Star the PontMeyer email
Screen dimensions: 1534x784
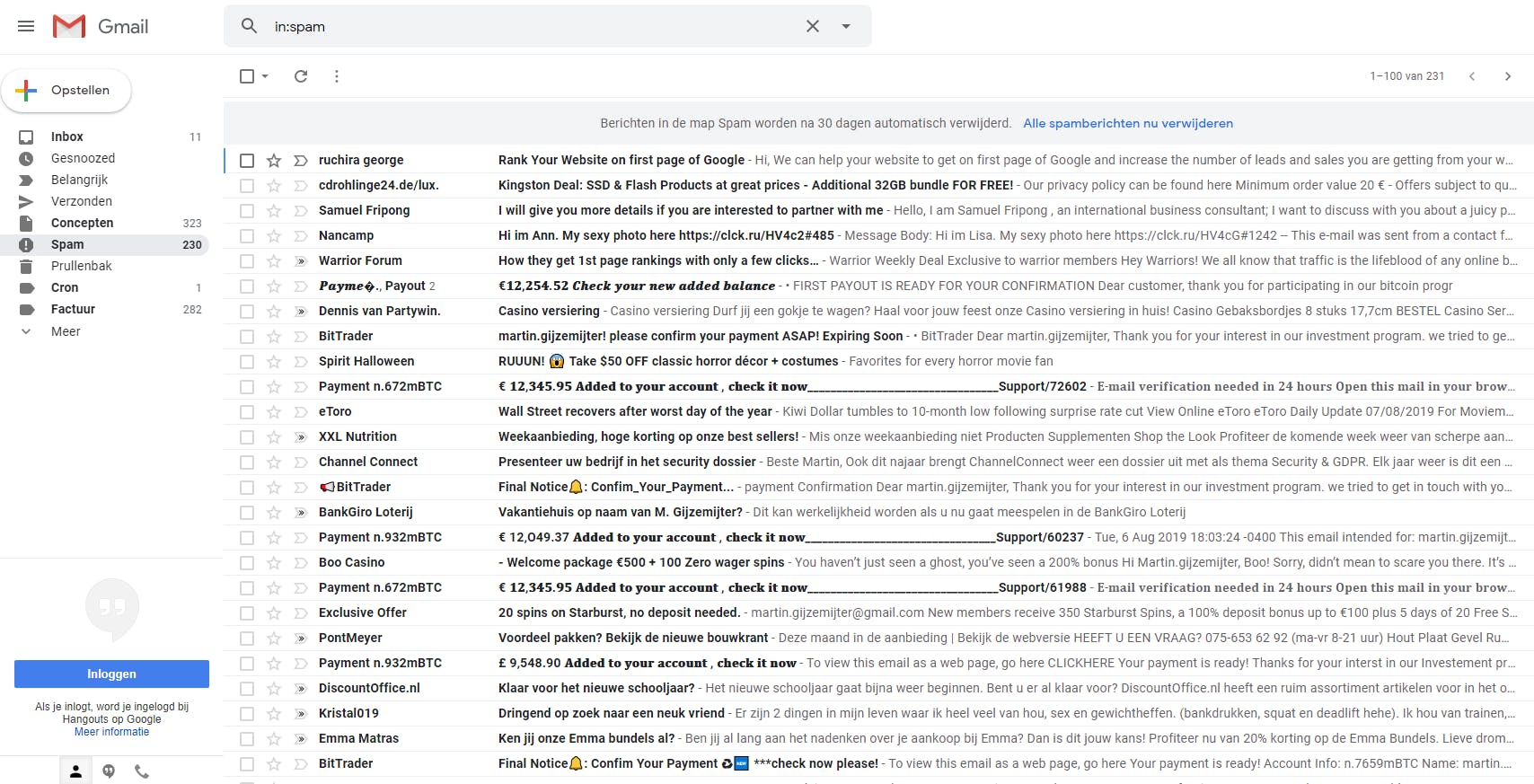tap(274, 638)
